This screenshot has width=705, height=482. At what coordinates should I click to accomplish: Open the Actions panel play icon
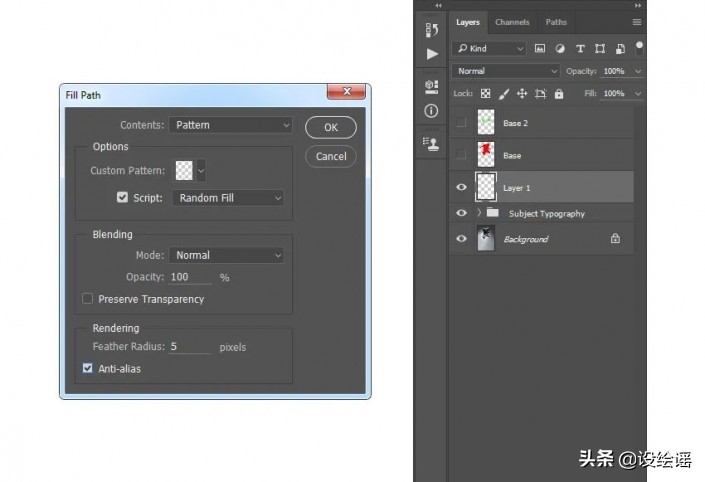pyautogui.click(x=432, y=54)
